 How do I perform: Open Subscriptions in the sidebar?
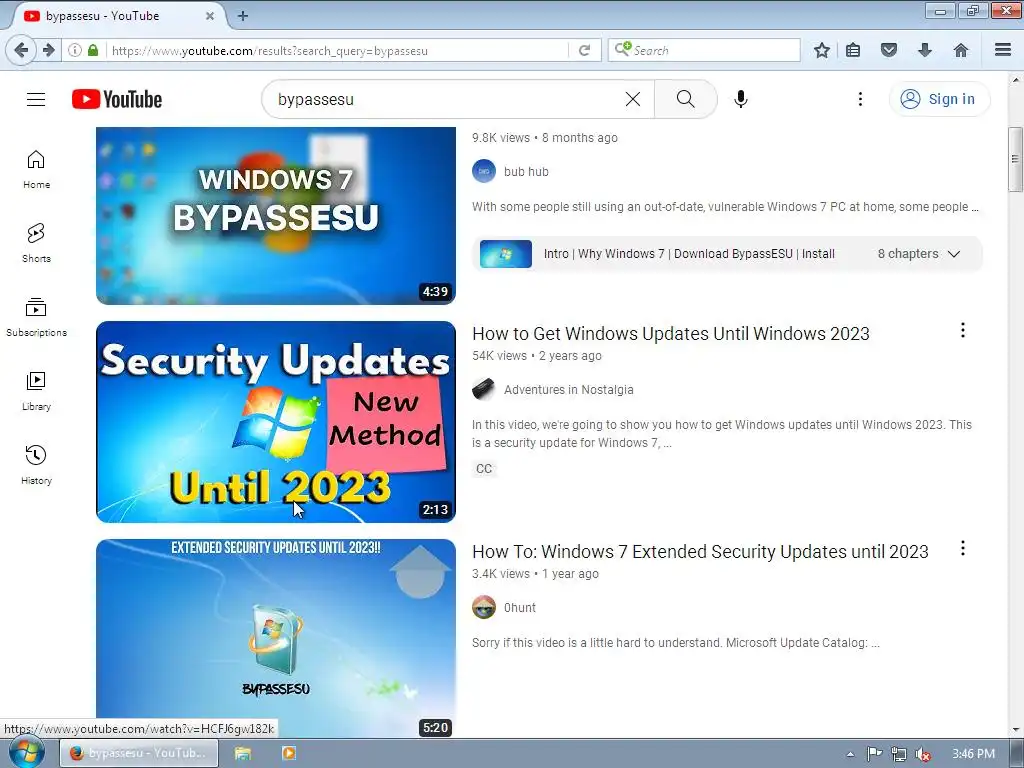(36, 317)
